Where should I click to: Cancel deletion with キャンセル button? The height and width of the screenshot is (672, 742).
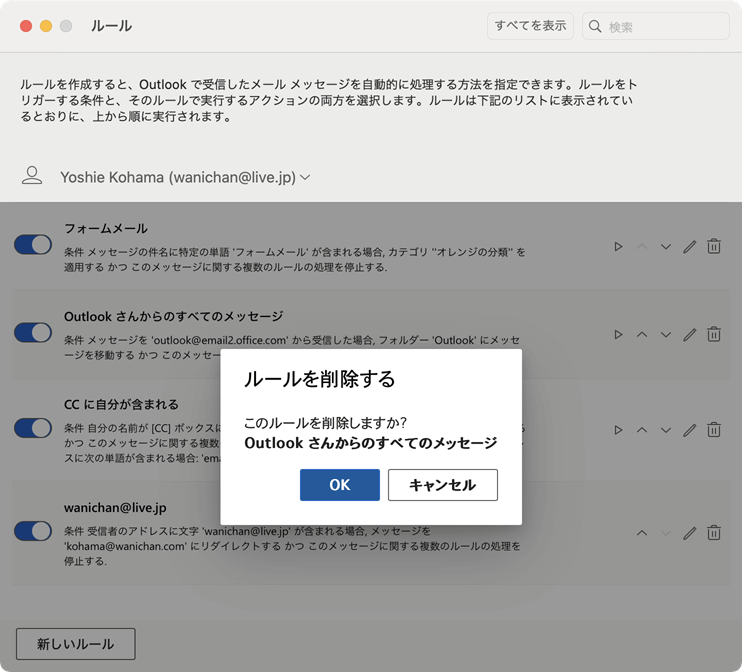(x=442, y=485)
